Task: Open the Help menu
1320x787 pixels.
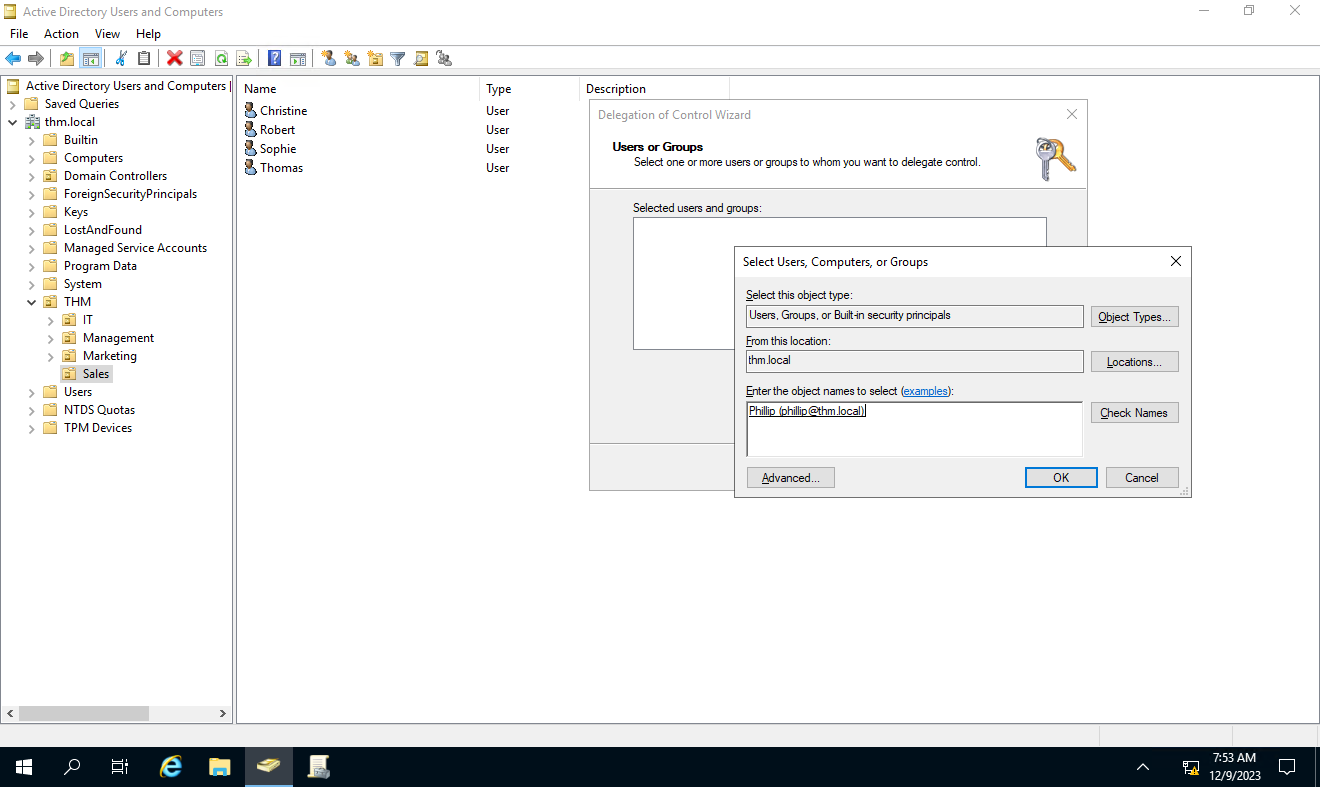Action: (x=148, y=34)
